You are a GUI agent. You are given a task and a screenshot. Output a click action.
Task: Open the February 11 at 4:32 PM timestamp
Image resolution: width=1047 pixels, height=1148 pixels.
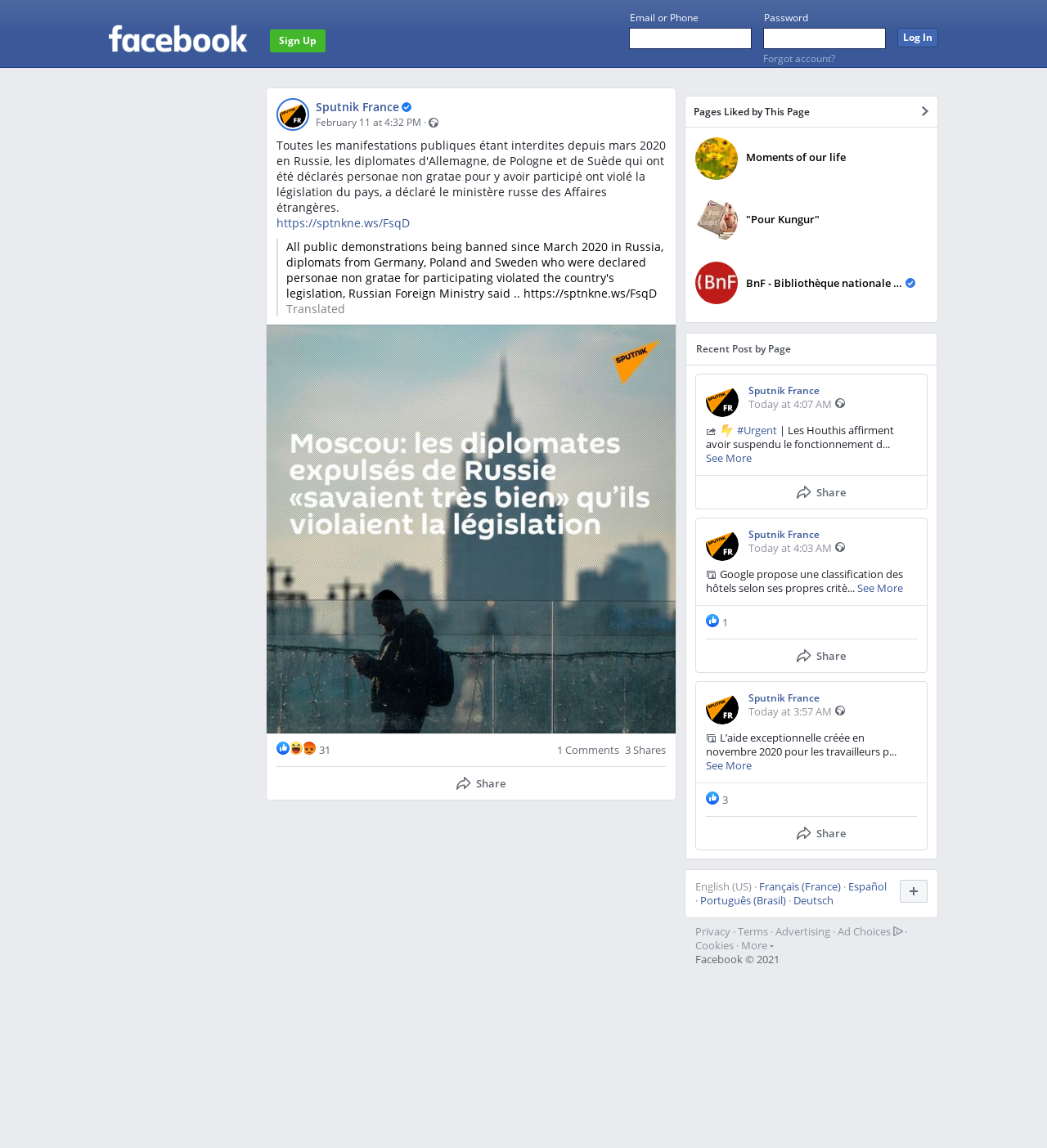(x=368, y=123)
